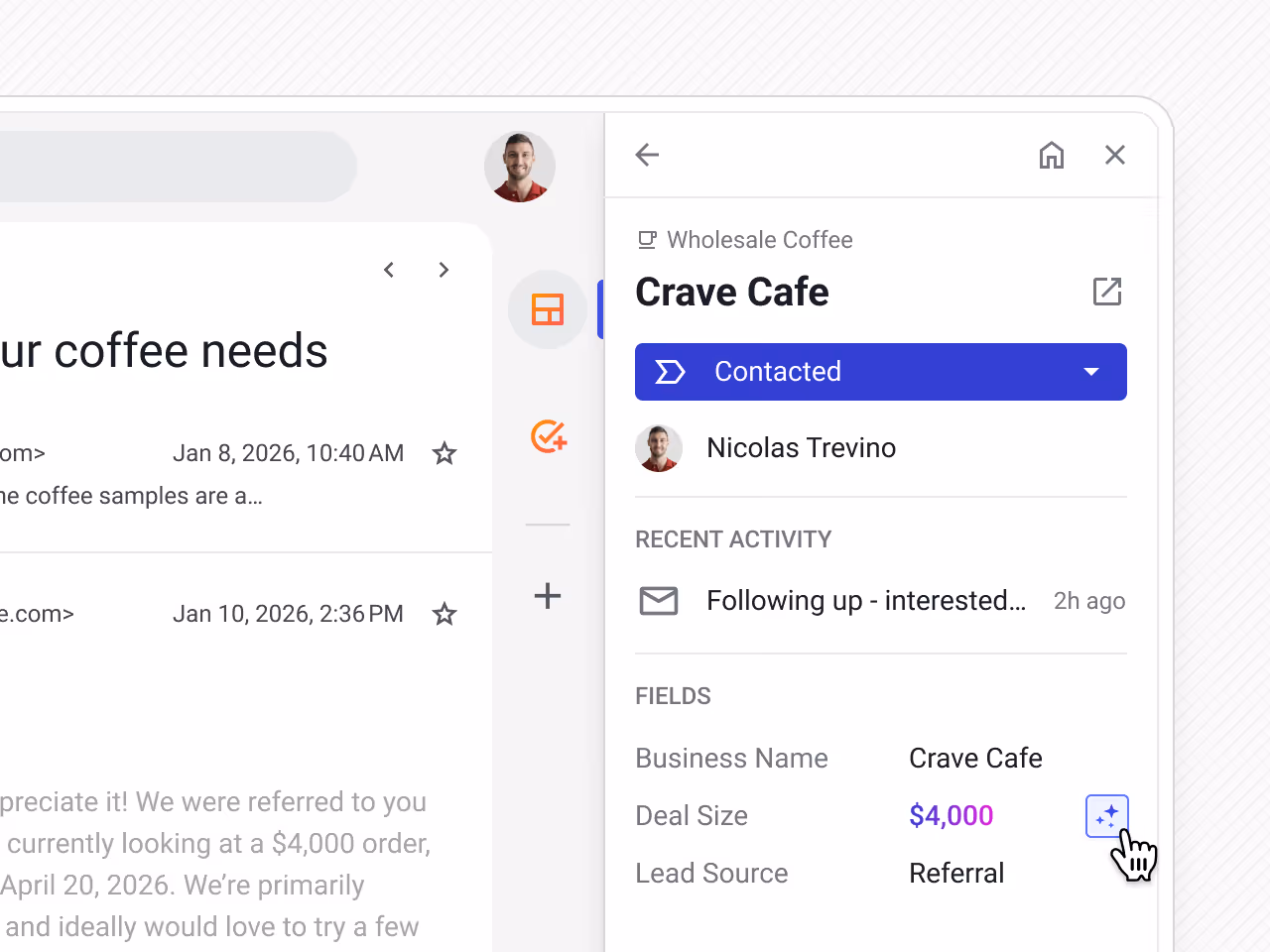Select the Referral value for Lead Source
Screen dimensions: 1270x952
coord(956,873)
